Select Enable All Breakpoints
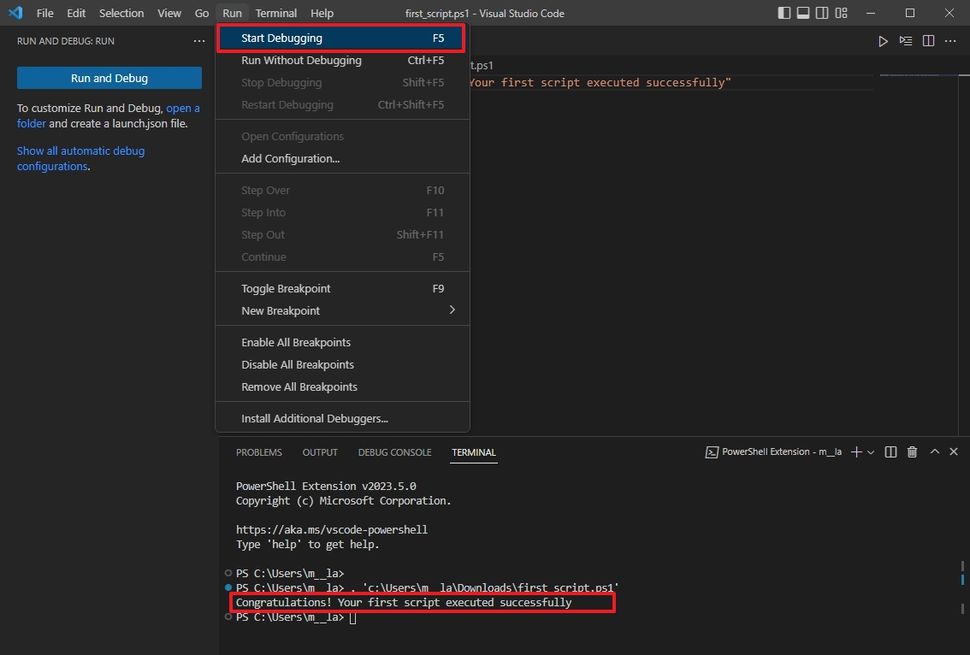Screen dimensions: 970x655 coord(296,341)
